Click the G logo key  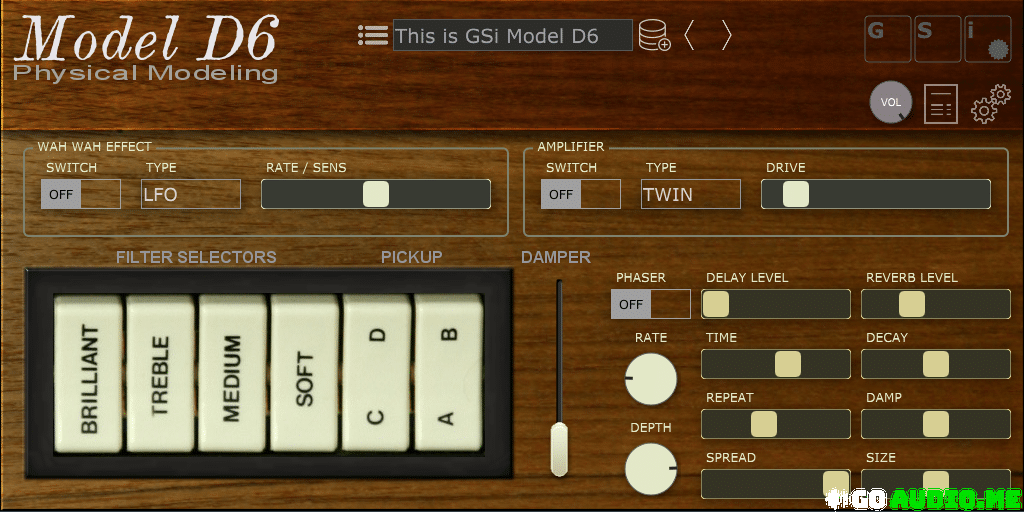(888, 39)
